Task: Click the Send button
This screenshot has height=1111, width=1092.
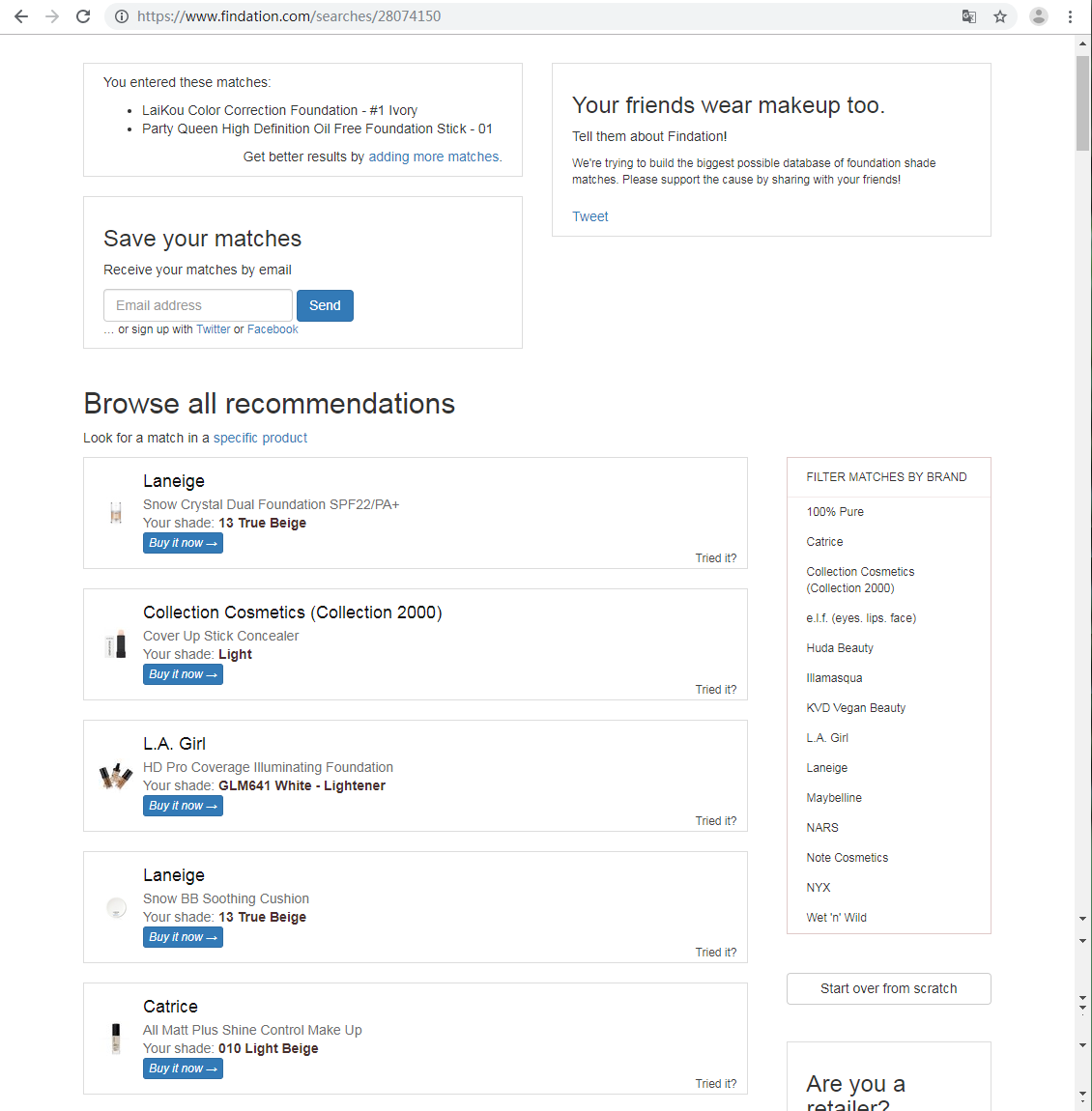Action: pos(325,305)
